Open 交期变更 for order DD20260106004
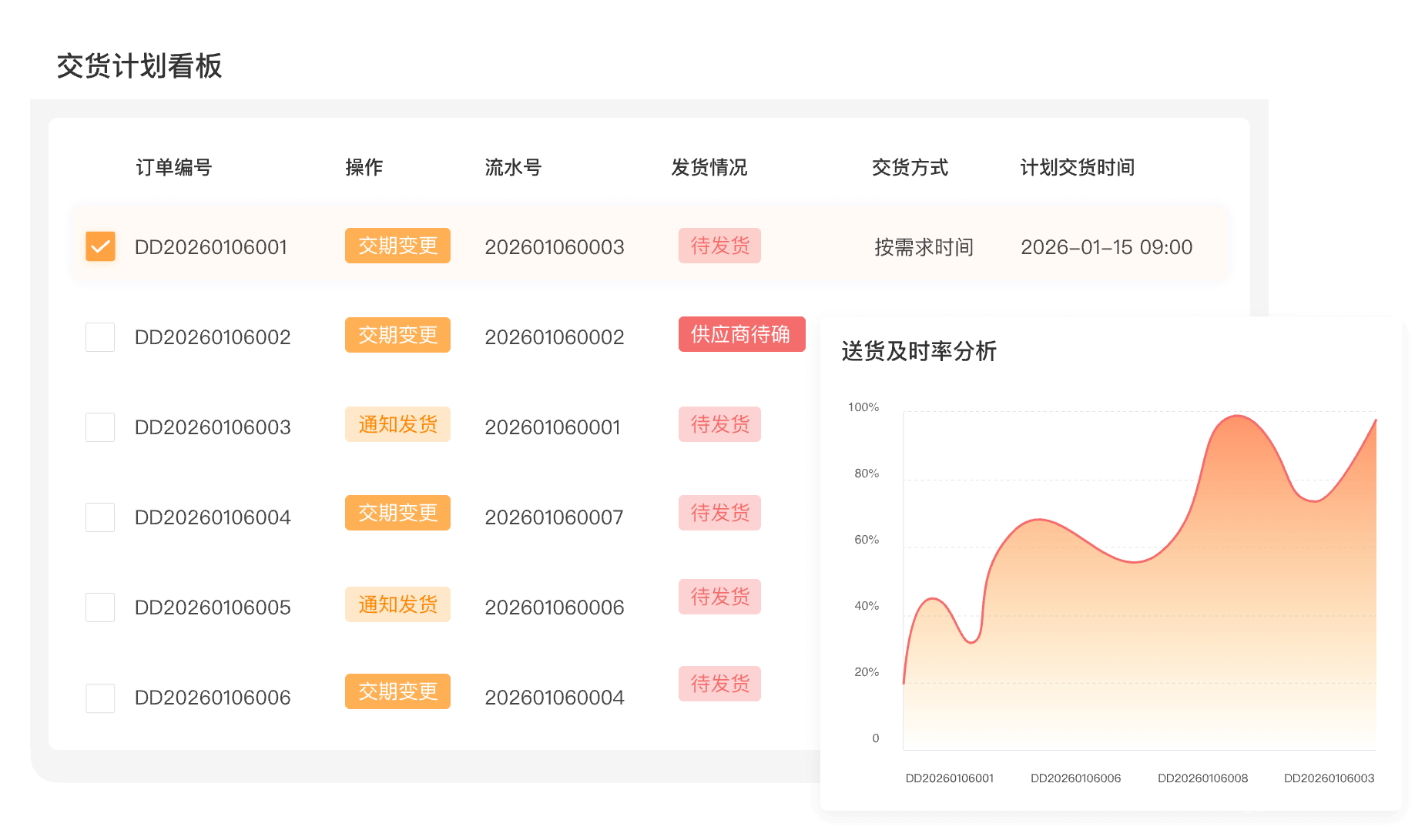This screenshot has height=840, width=1425. tap(397, 513)
